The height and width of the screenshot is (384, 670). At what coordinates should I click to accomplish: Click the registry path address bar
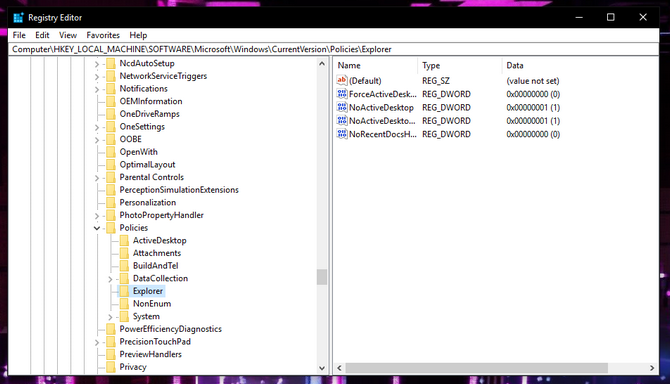pos(333,49)
